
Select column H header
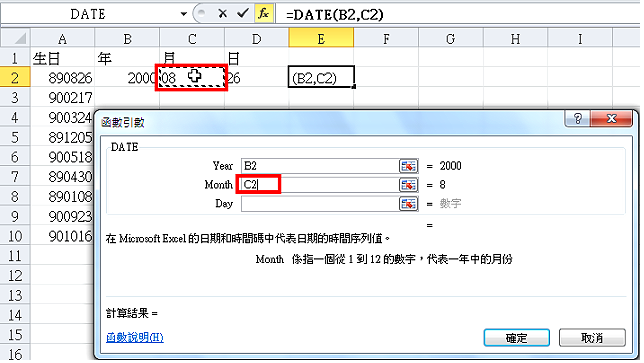pos(515,39)
